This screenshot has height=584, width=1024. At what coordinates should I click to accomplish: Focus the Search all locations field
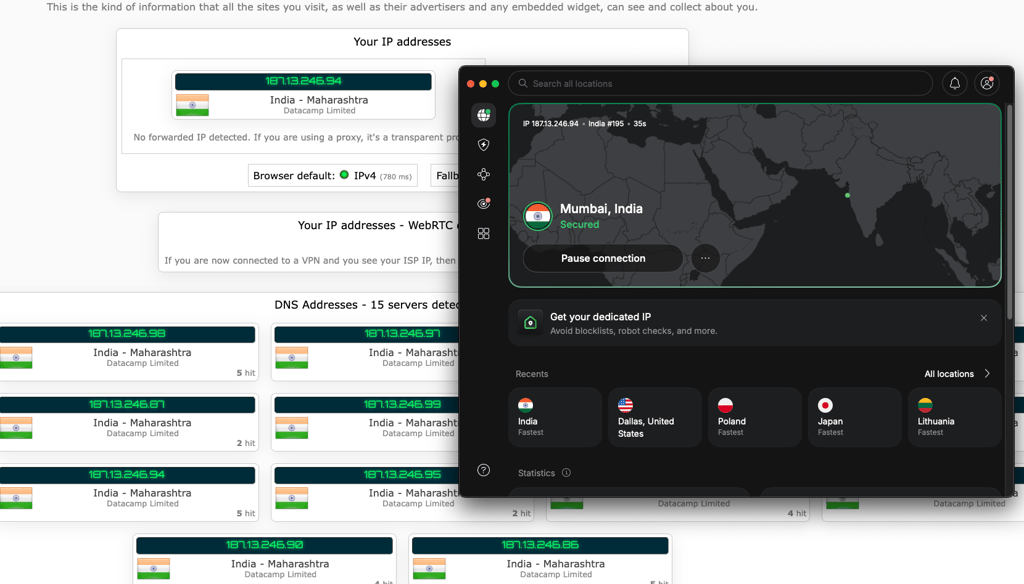720,84
